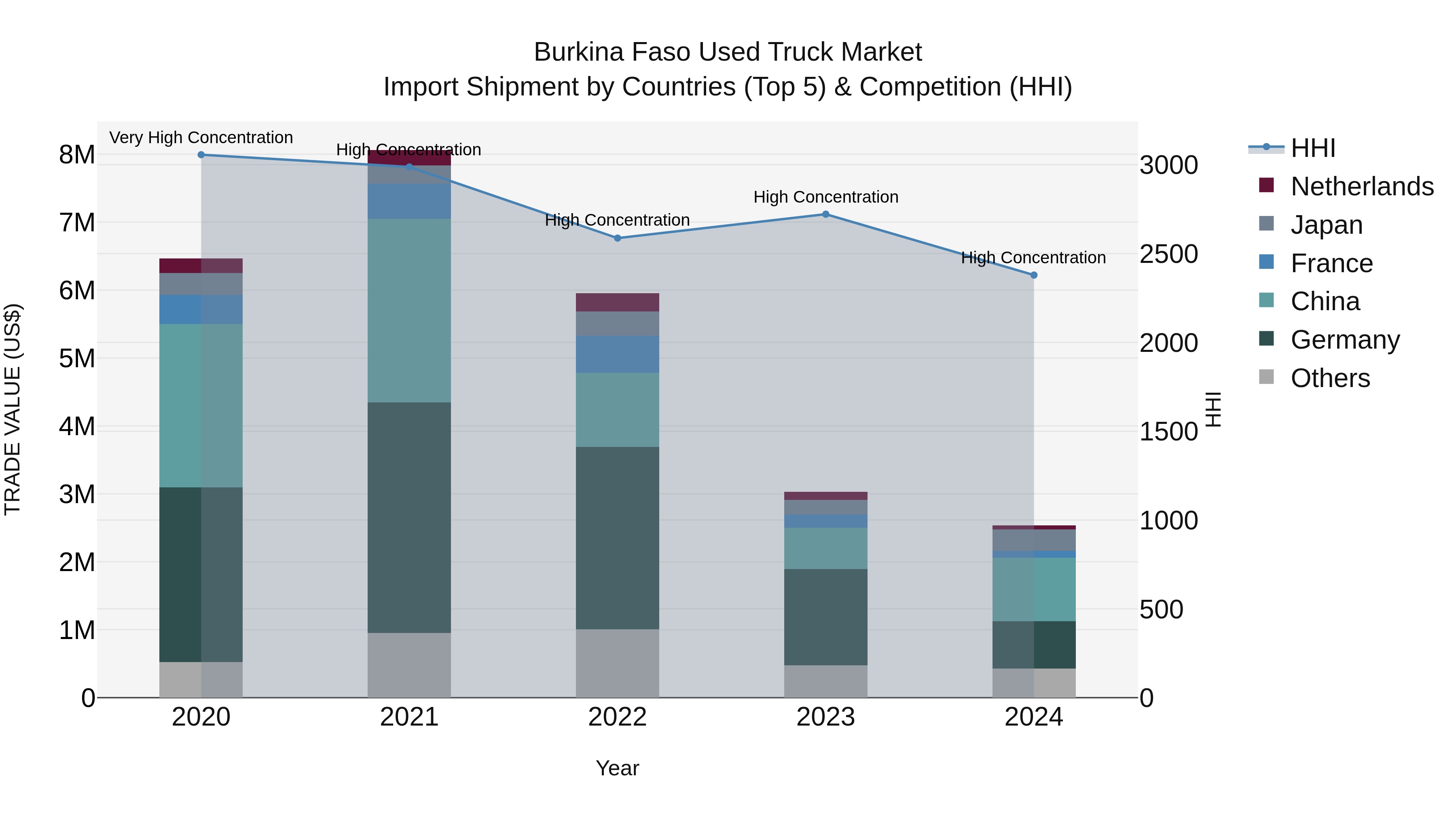Select China bar segment for 2024
This screenshot has width=1456, height=819.
pyautogui.click(x=1034, y=590)
